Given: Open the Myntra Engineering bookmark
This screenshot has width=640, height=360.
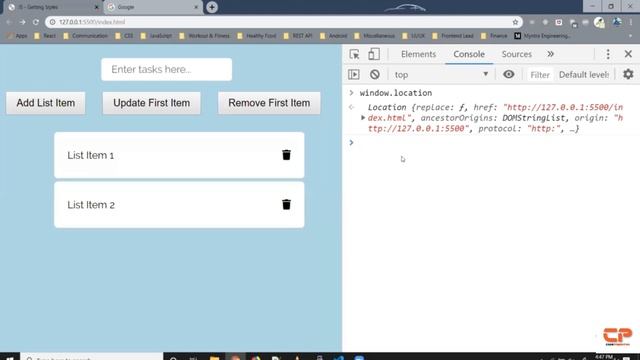Looking at the screenshot, I should (542, 36).
